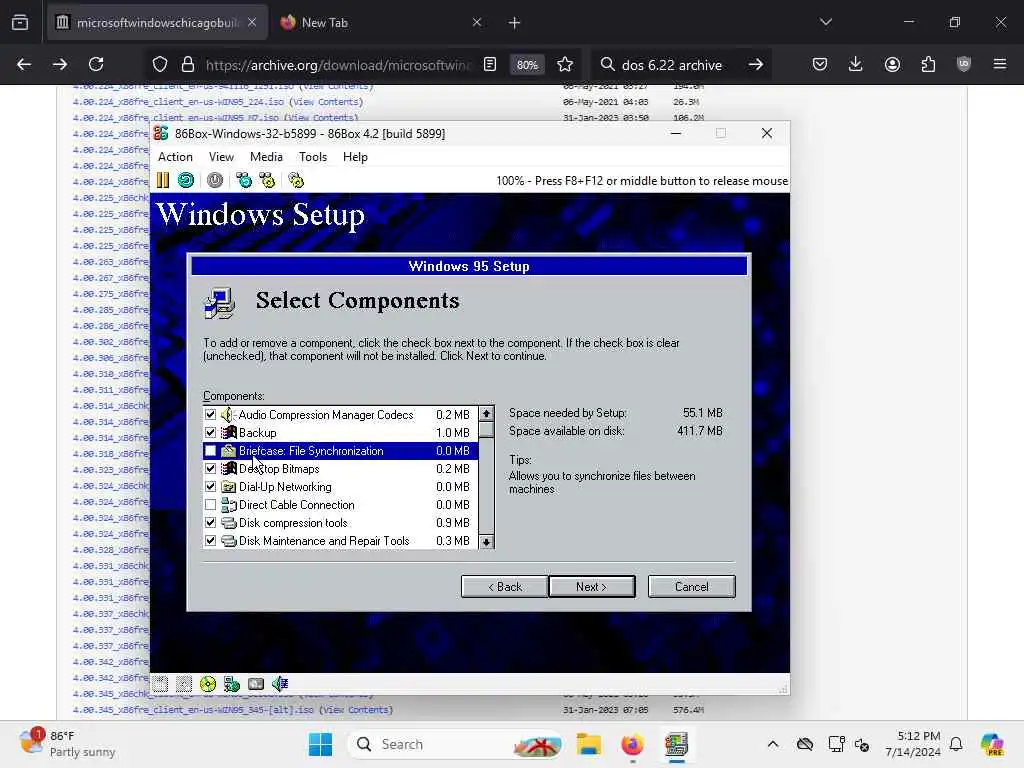The image size is (1024, 768).
Task: Uncheck Desktop Bitmaps checkbox
Action: [x=210, y=469]
